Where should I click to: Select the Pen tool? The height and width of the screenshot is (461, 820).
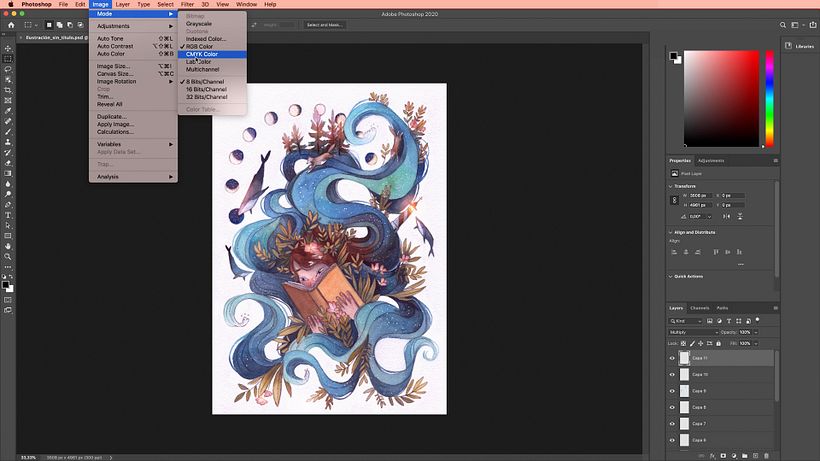(x=8, y=205)
